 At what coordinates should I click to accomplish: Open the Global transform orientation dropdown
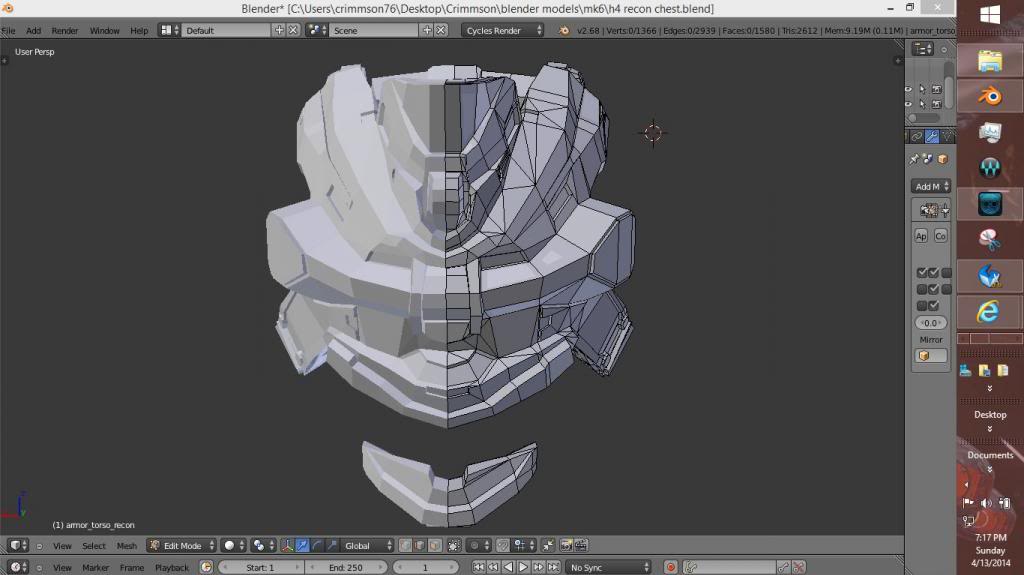click(x=364, y=546)
